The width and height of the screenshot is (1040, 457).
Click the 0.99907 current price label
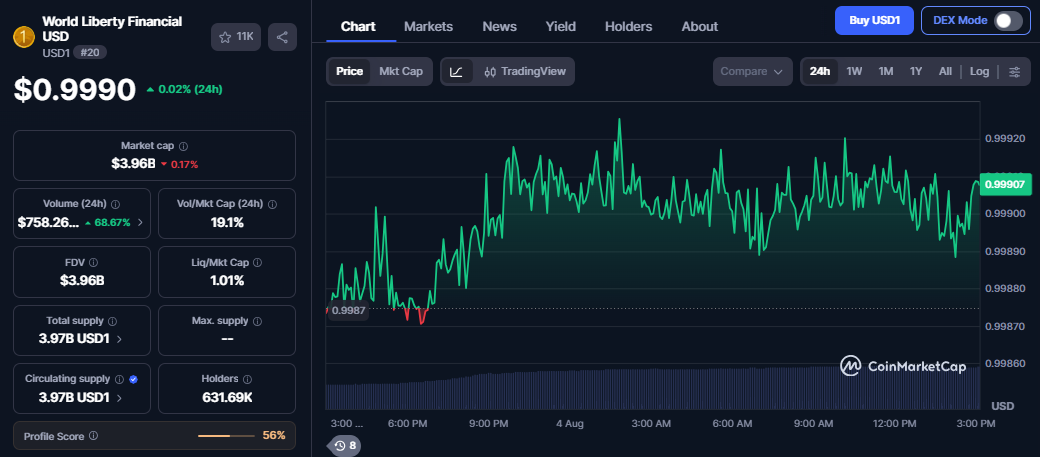(x=1006, y=184)
